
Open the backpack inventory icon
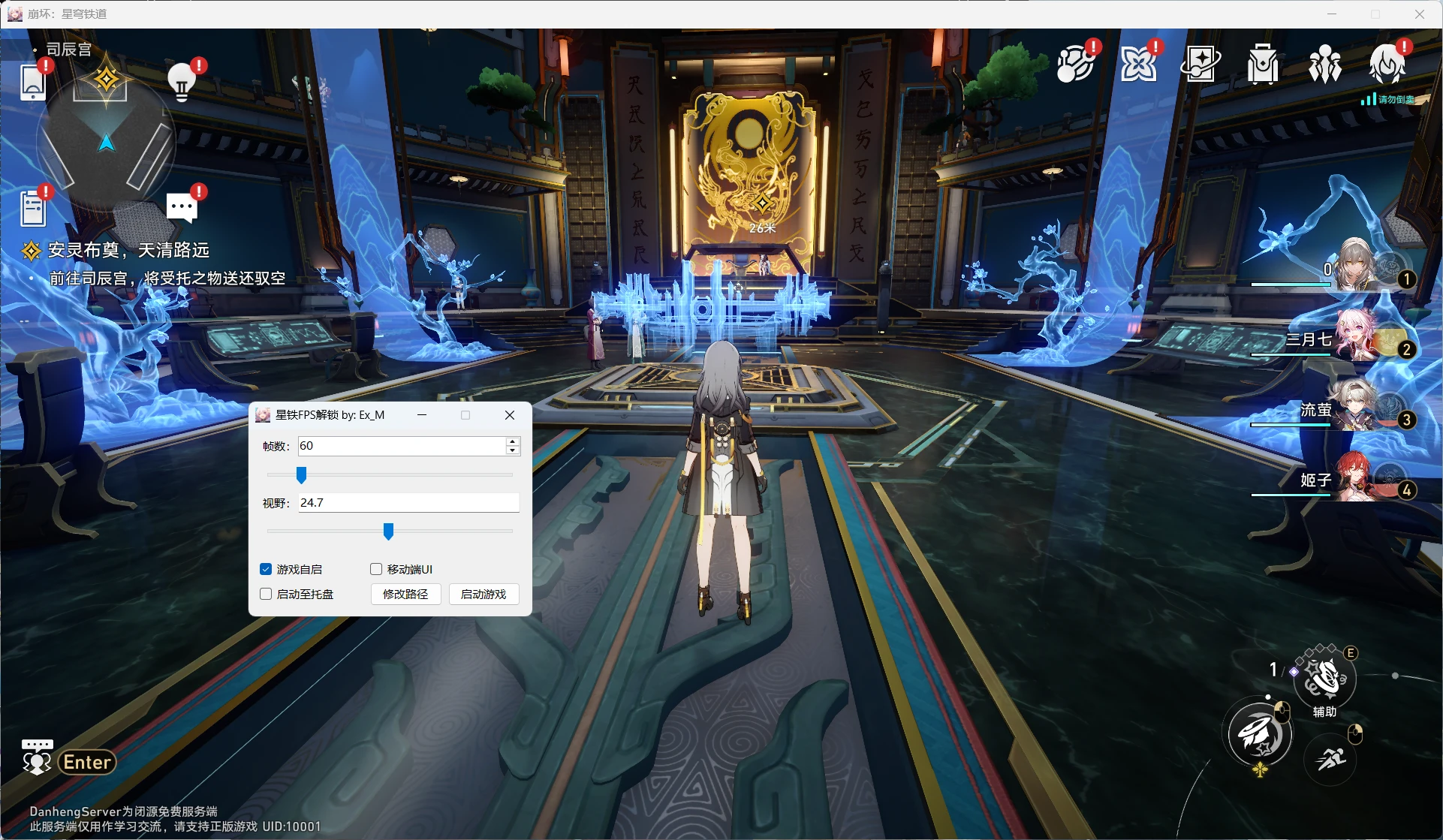(x=1262, y=65)
